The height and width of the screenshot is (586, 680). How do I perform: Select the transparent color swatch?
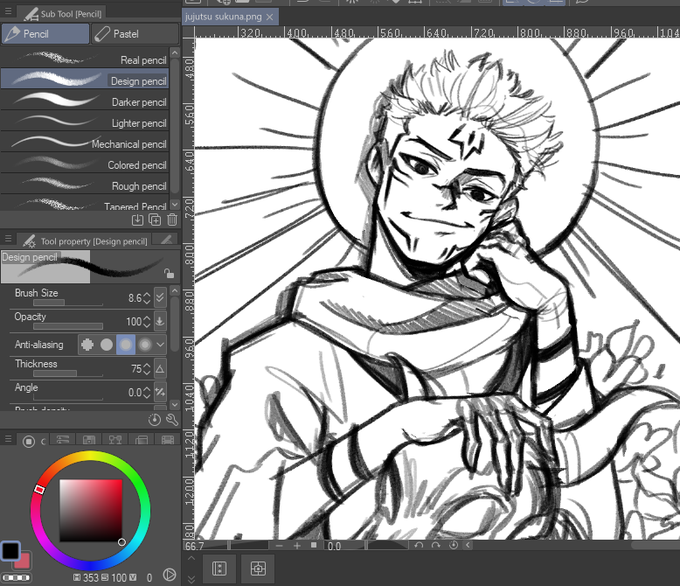pyautogui.click(x=16, y=577)
